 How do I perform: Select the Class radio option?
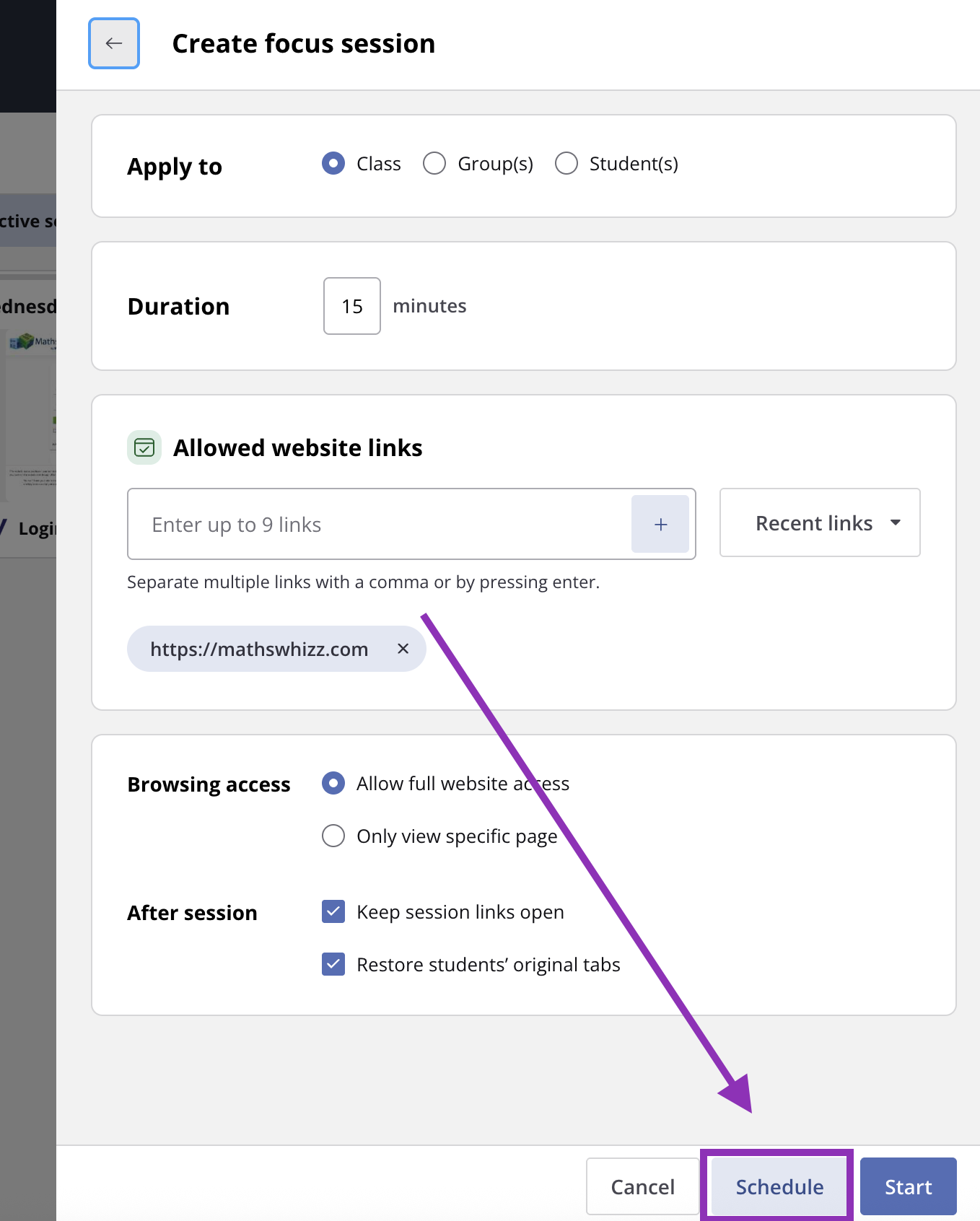[x=333, y=163]
